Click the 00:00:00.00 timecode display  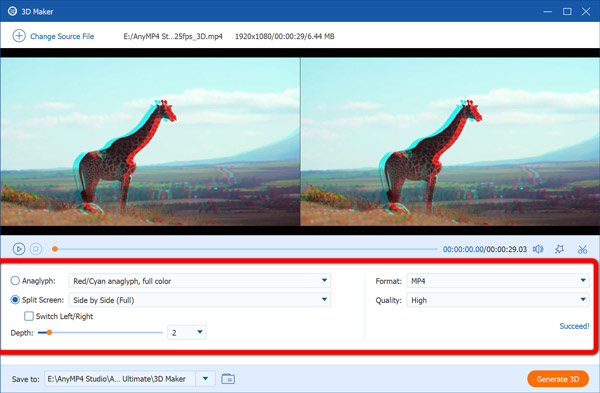(463, 249)
